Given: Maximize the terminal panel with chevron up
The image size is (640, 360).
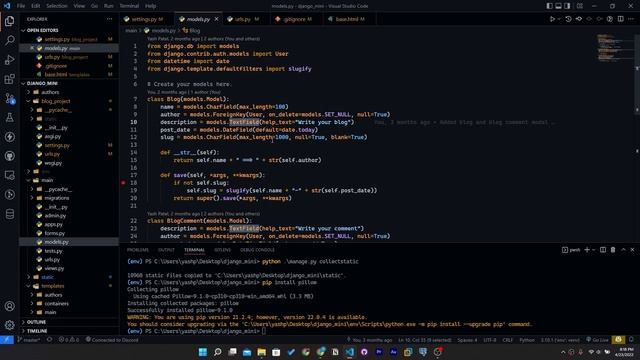Looking at the screenshot, I should coord(623,250).
